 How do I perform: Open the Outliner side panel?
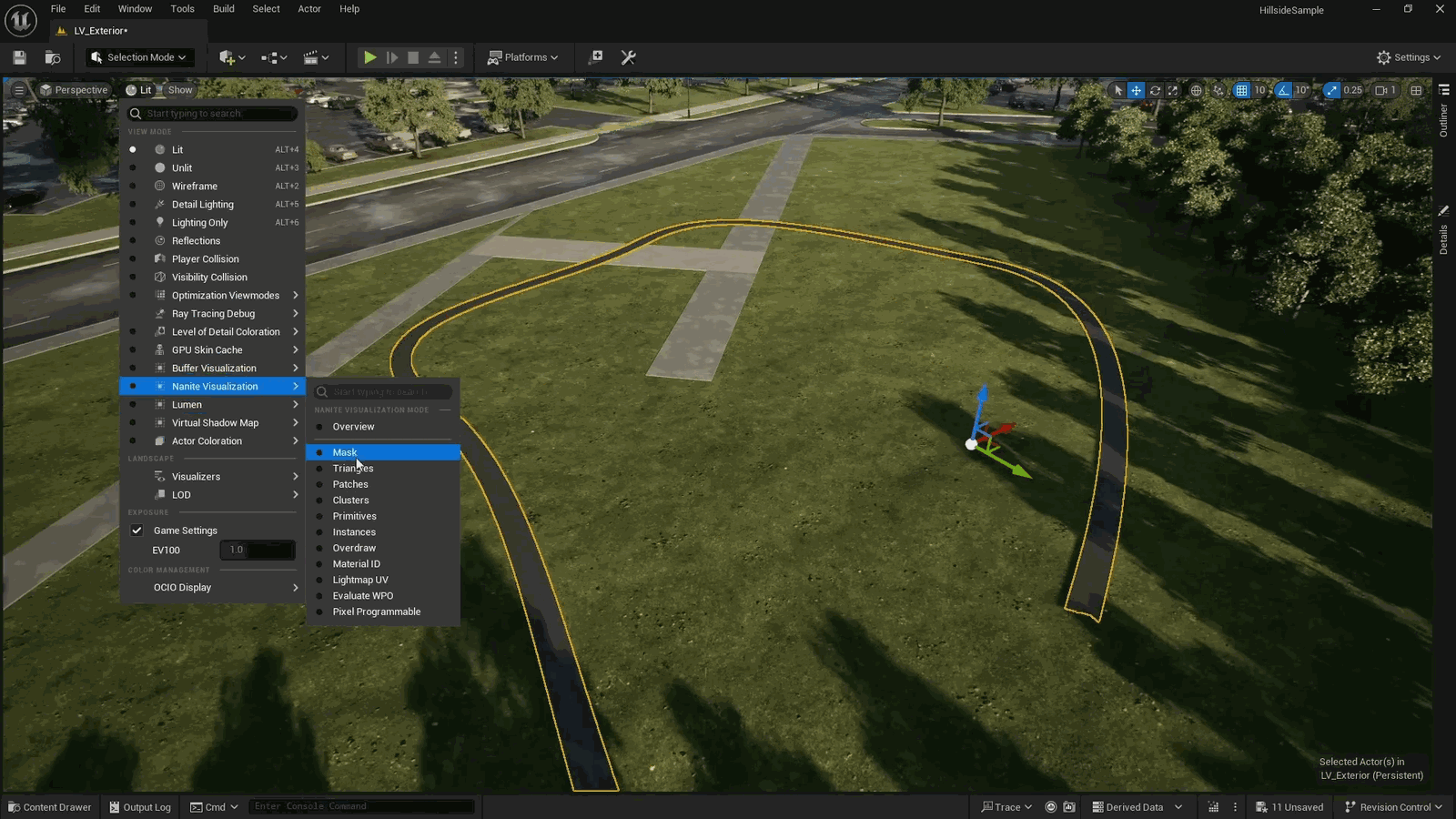1443,111
